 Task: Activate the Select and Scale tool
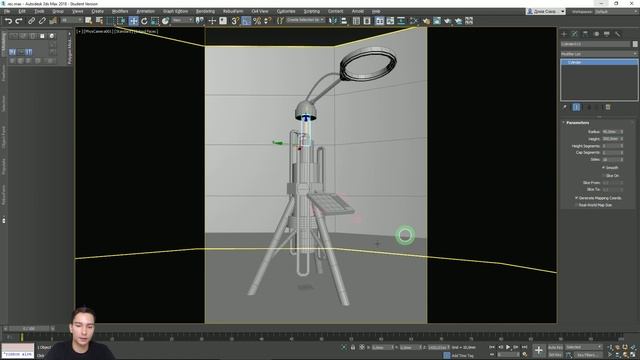[x=155, y=20]
